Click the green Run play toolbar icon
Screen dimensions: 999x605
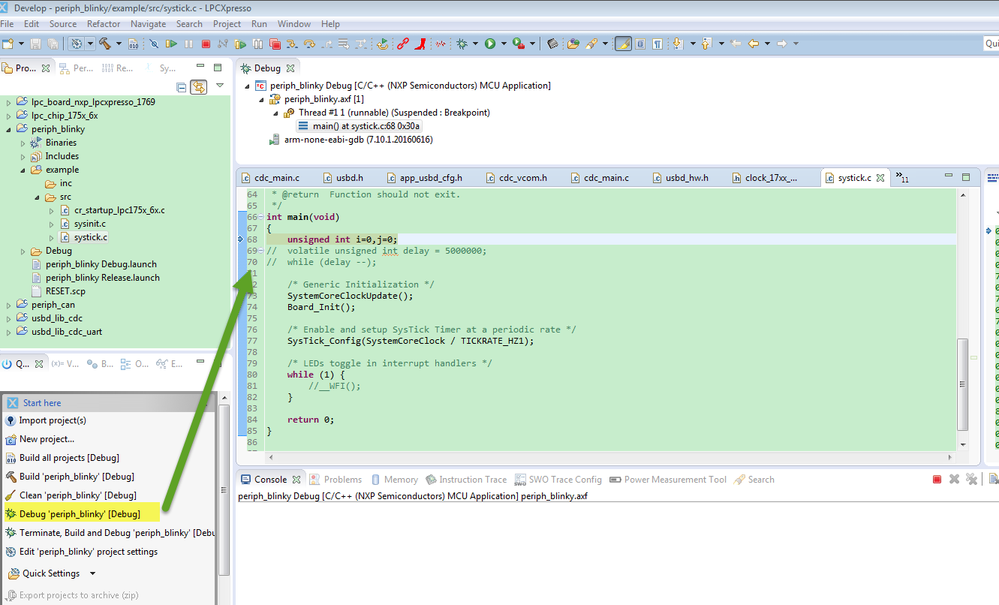(490, 43)
